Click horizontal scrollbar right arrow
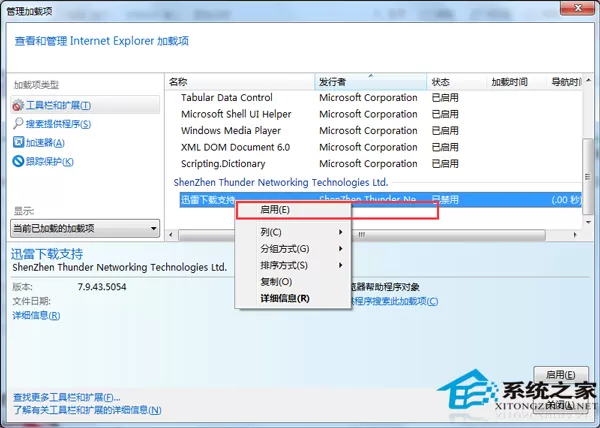600x428 pixels. point(575,235)
